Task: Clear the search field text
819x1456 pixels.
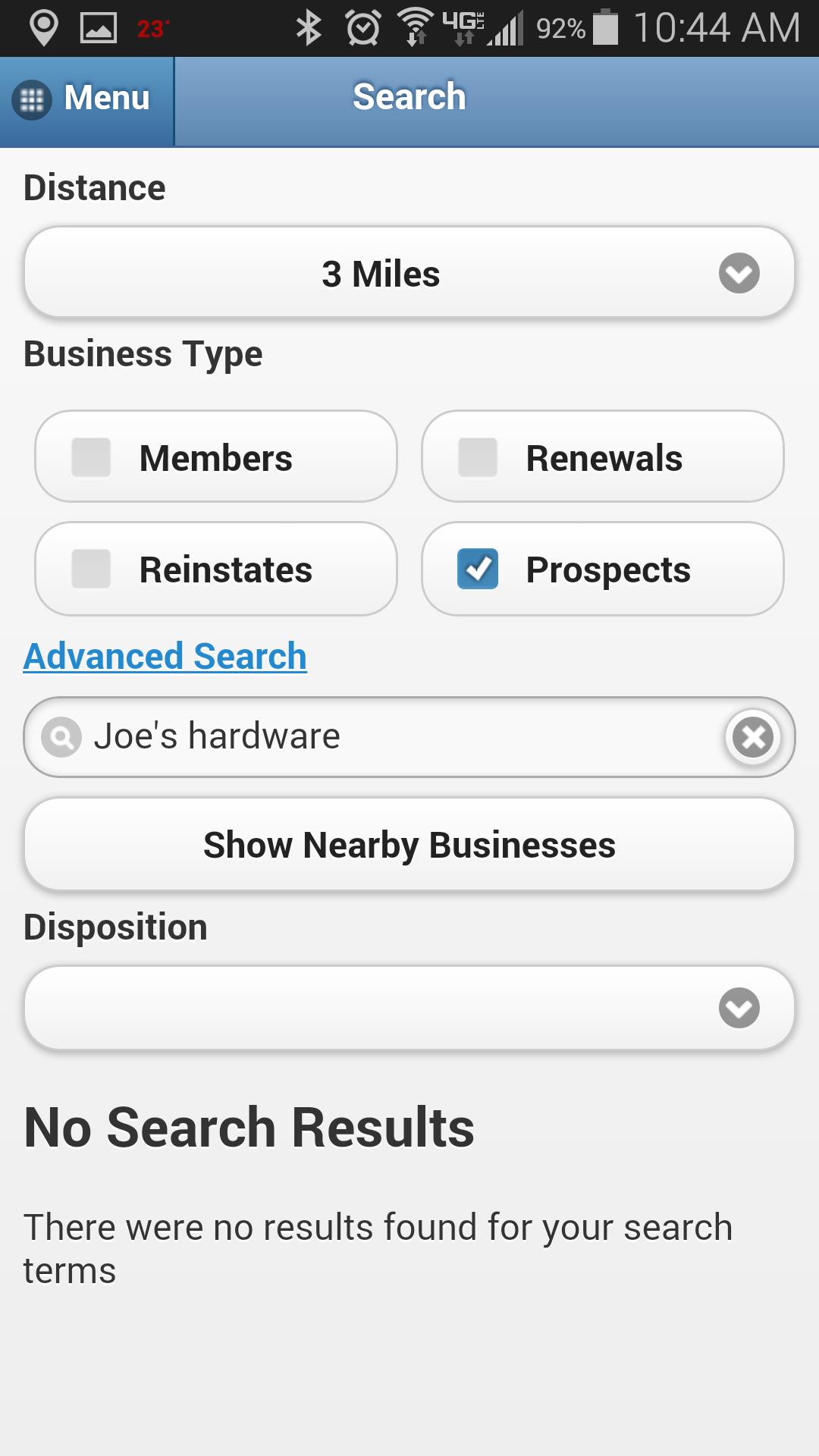Action: pos(753,736)
